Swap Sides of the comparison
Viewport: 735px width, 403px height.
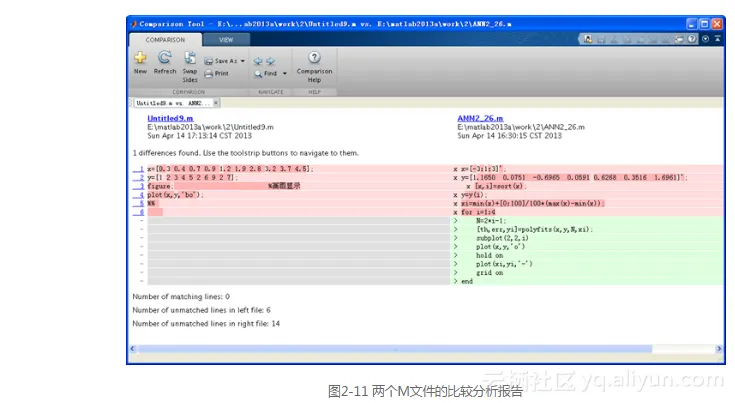tap(190, 67)
